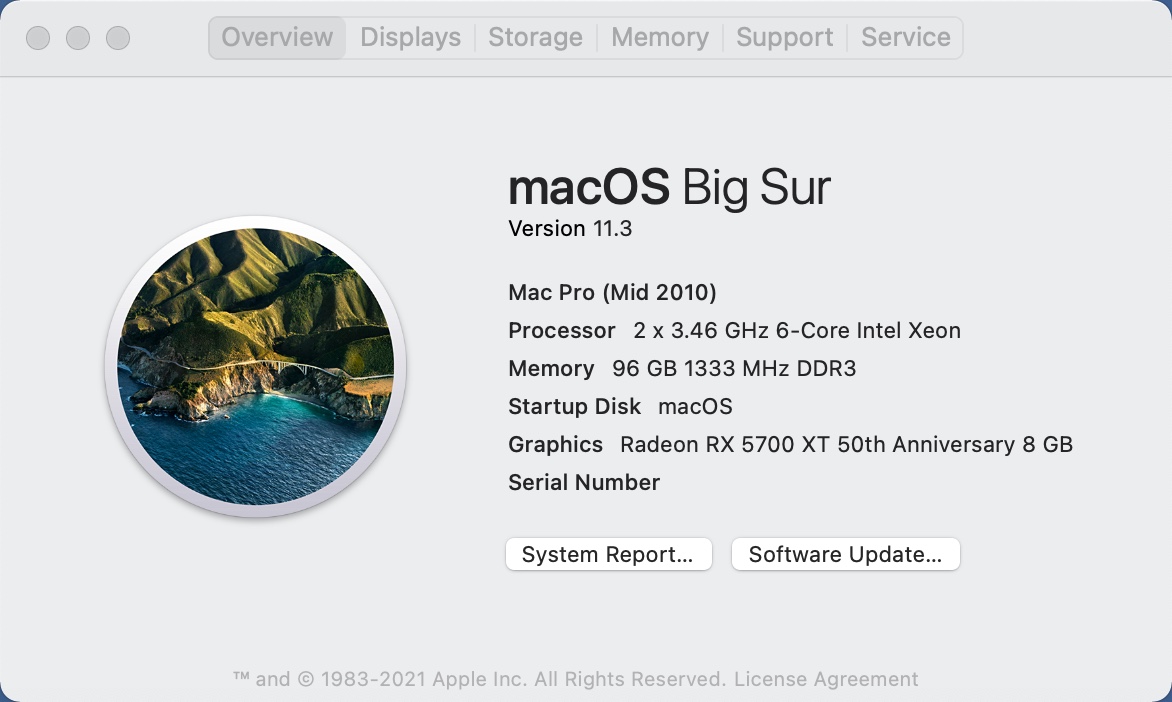
Task: Click the zoom window button
Action: tap(117, 38)
